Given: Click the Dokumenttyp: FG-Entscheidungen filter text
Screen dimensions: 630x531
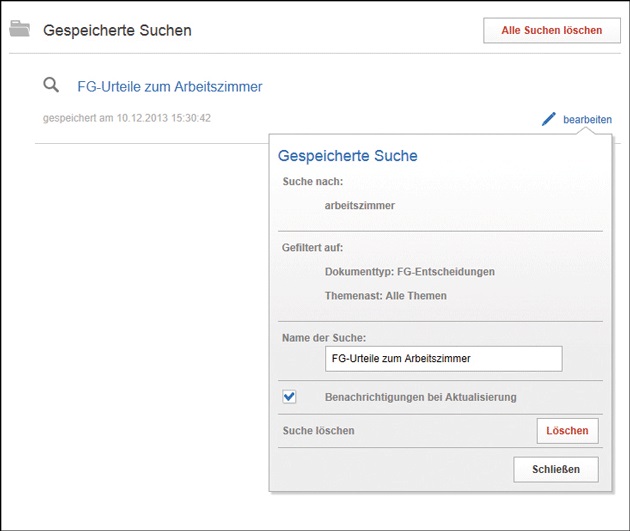Looking at the screenshot, I should pos(409,271).
